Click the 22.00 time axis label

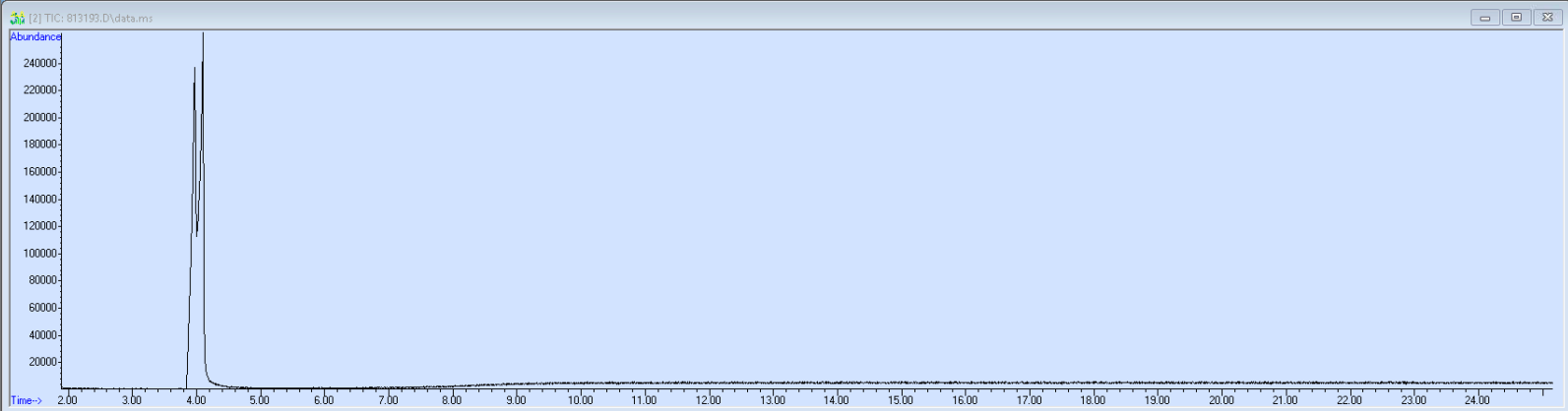tap(1349, 400)
